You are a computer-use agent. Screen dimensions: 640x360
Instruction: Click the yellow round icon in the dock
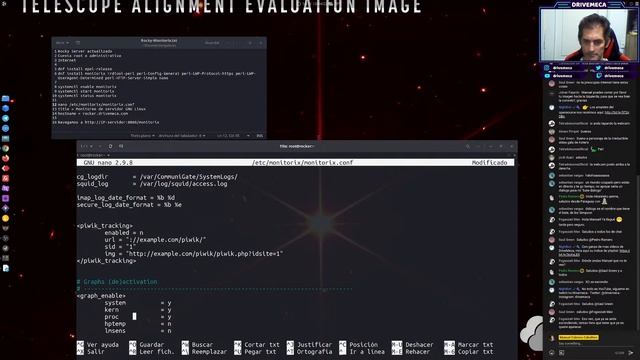[x=5, y=218]
